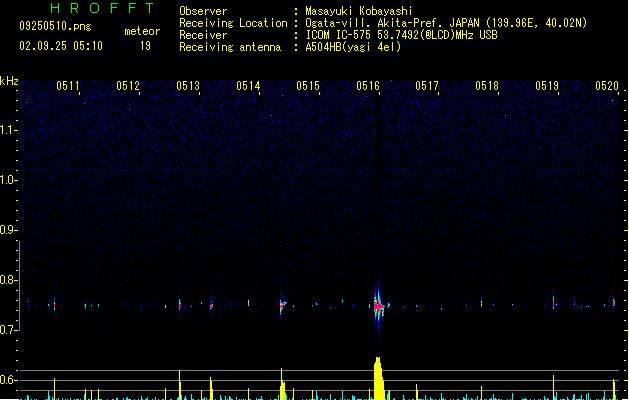Click the 0520 time marker

607,86
